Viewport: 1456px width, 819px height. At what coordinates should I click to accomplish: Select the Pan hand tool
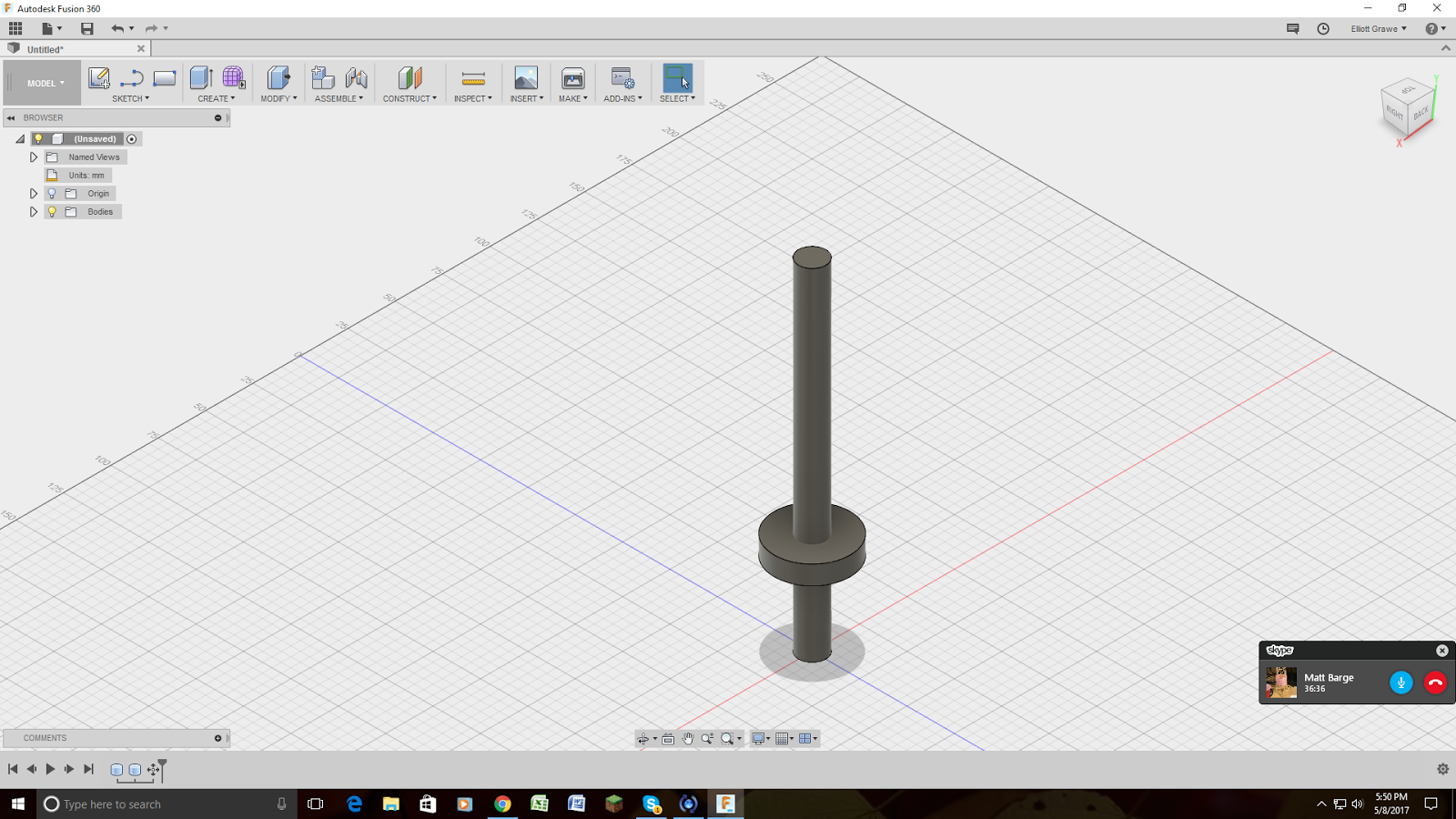688,739
